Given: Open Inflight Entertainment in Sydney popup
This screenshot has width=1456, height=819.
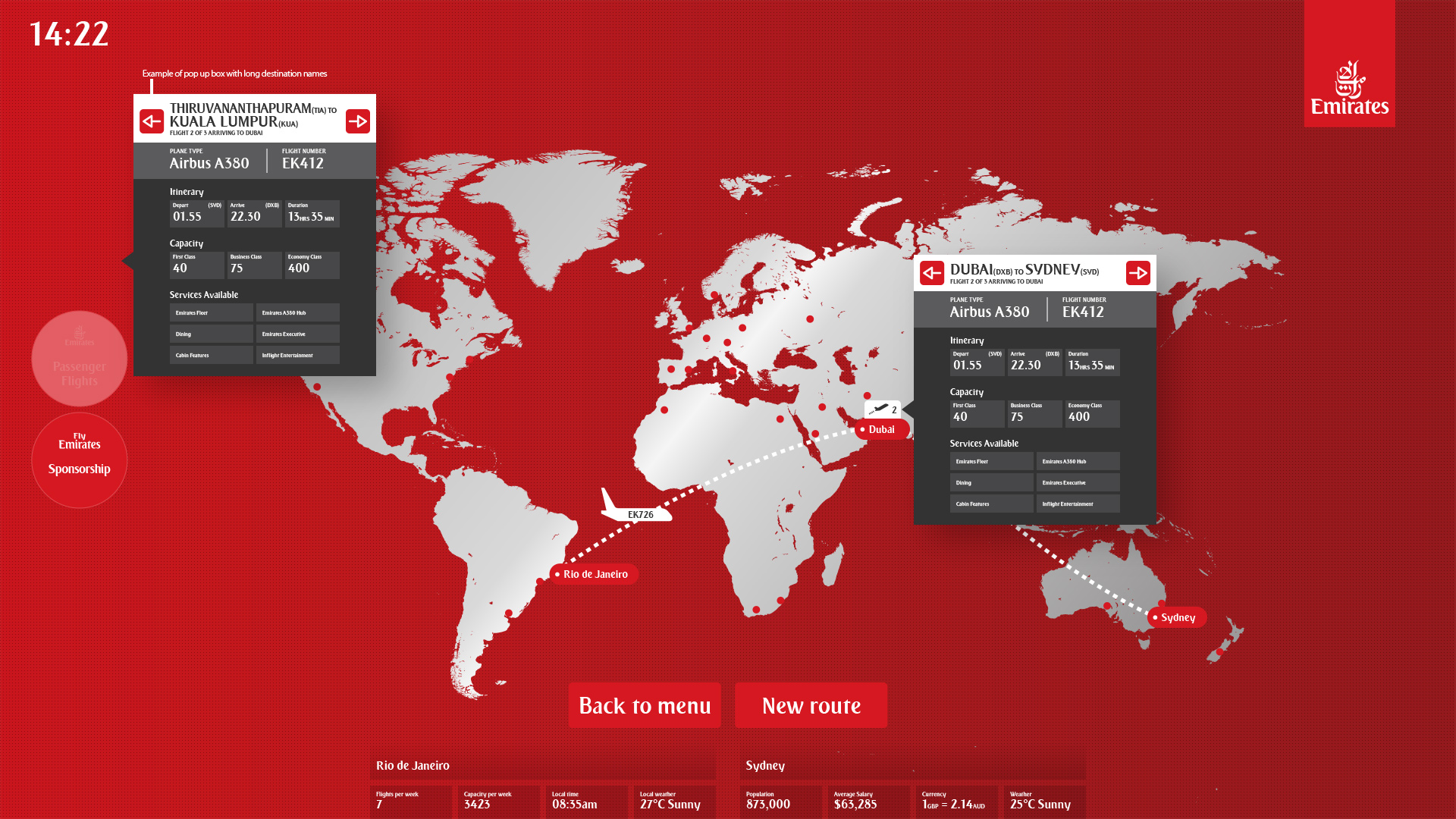Looking at the screenshot, I should (x=1078, y=504).
